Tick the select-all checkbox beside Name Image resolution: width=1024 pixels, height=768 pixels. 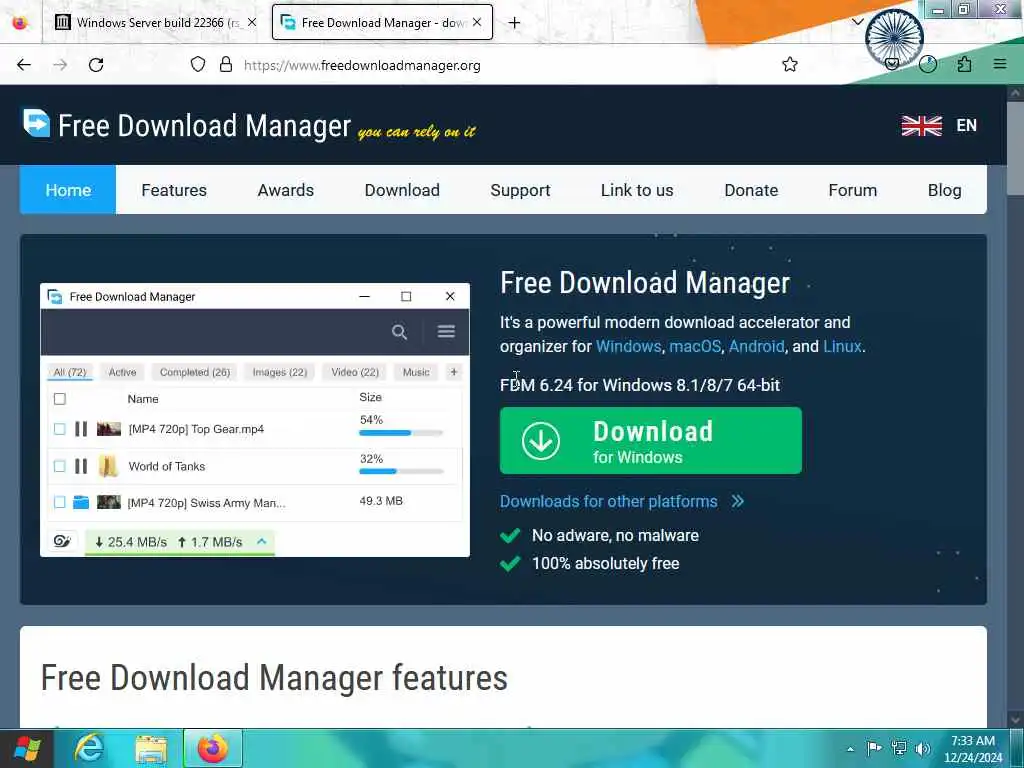point(59,398)
